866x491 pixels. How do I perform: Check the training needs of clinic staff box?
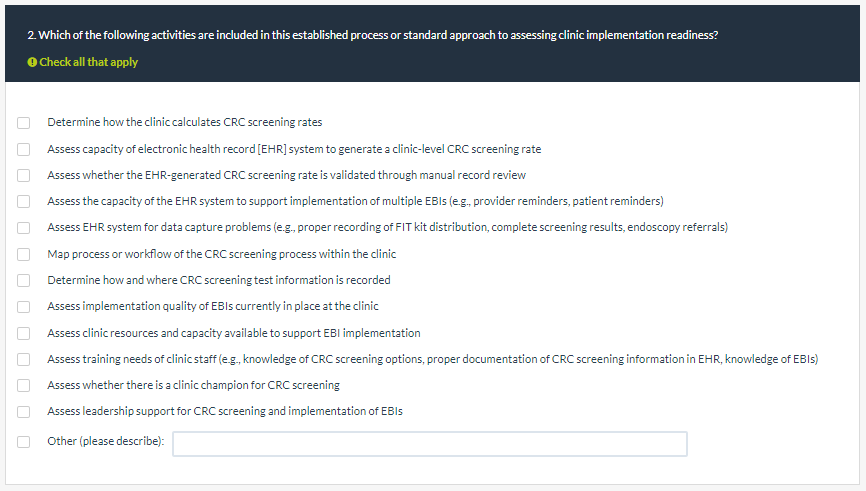23,359
